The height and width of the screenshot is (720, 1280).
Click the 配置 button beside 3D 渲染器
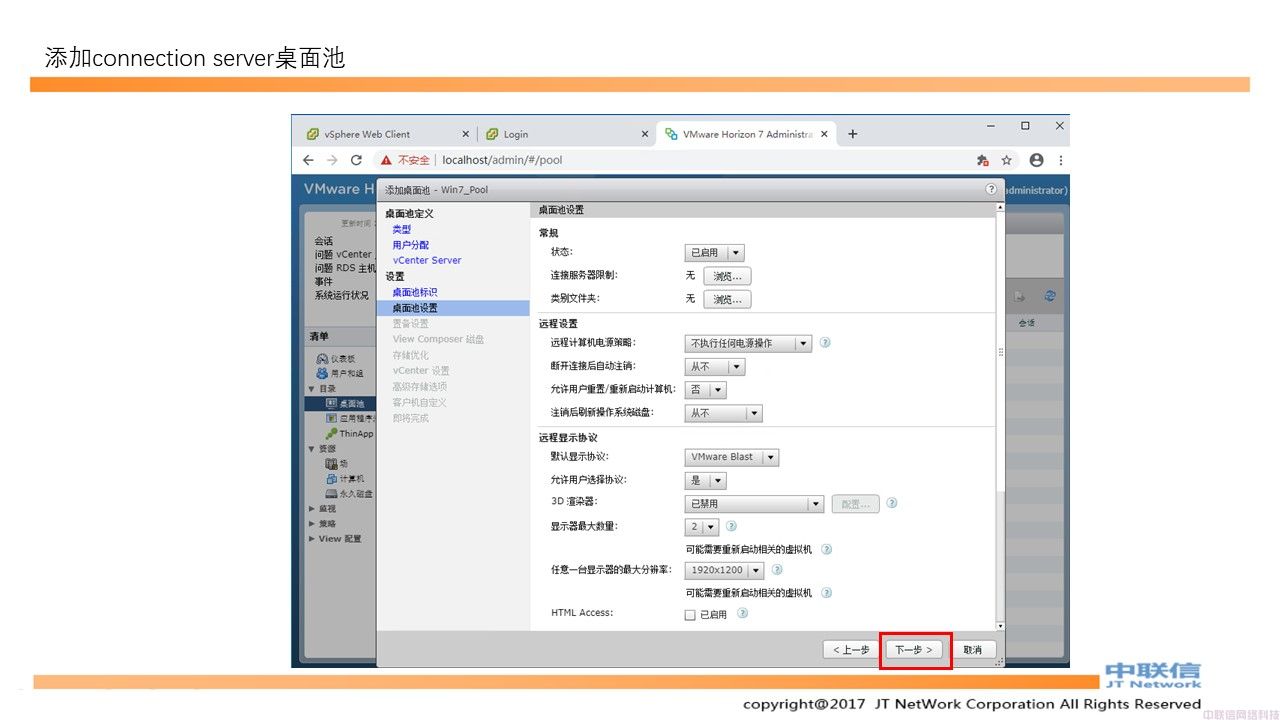click(856, 504)
